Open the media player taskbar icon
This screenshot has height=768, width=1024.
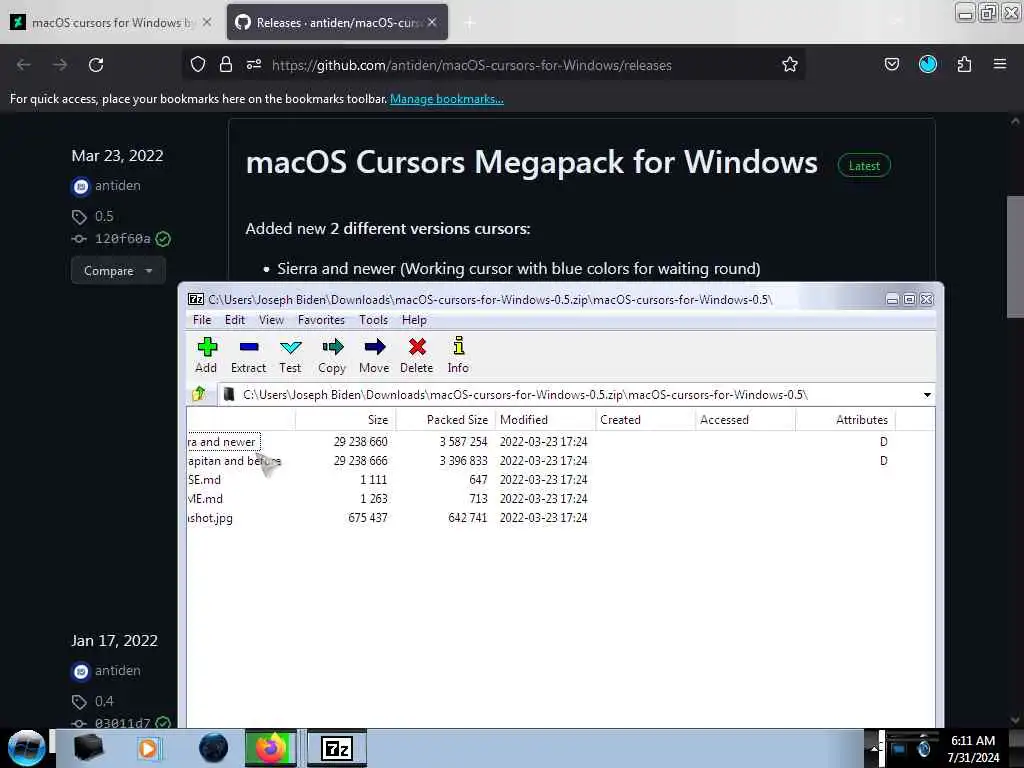(148, 748)
